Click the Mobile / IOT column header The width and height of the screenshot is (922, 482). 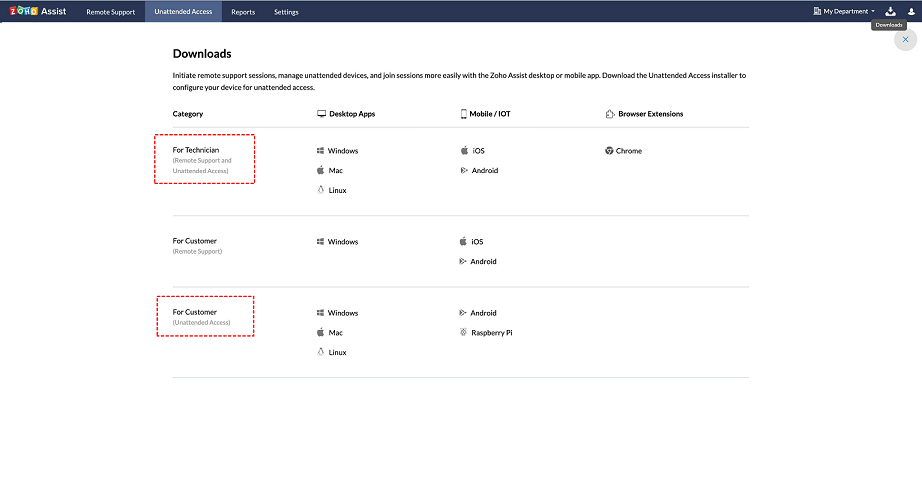(485, 114)
